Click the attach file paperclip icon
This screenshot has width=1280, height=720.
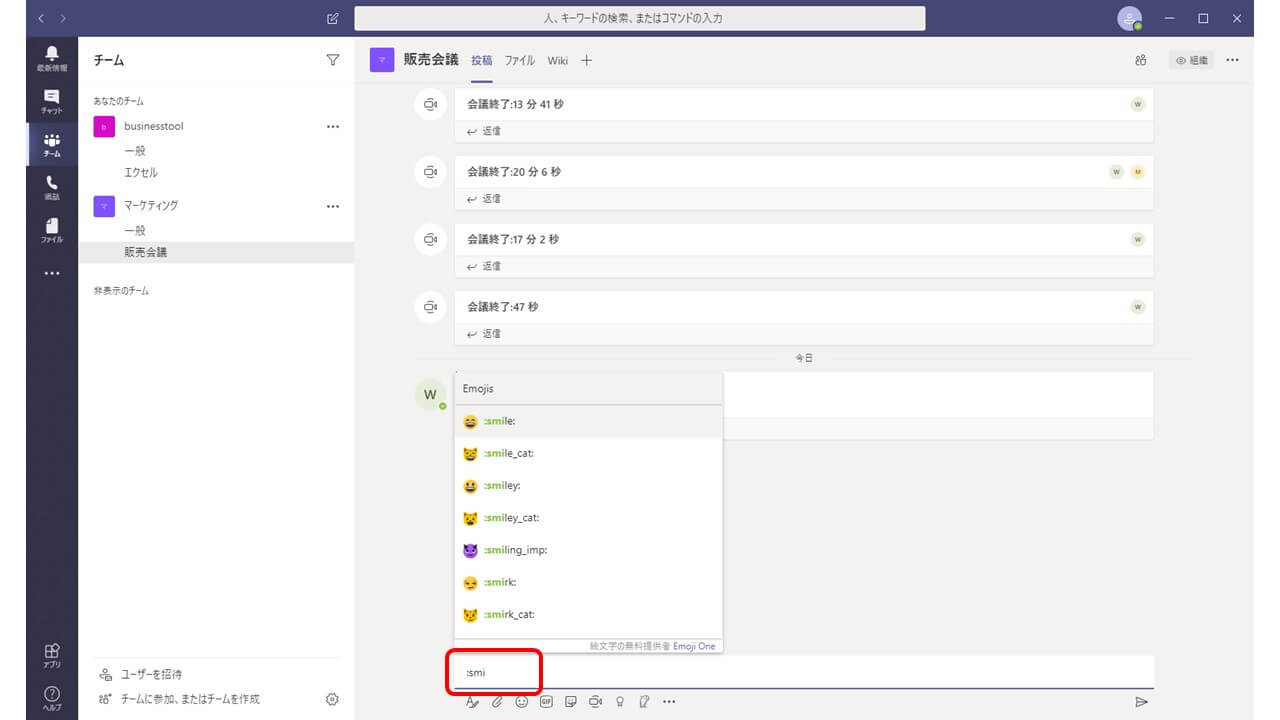497,702
